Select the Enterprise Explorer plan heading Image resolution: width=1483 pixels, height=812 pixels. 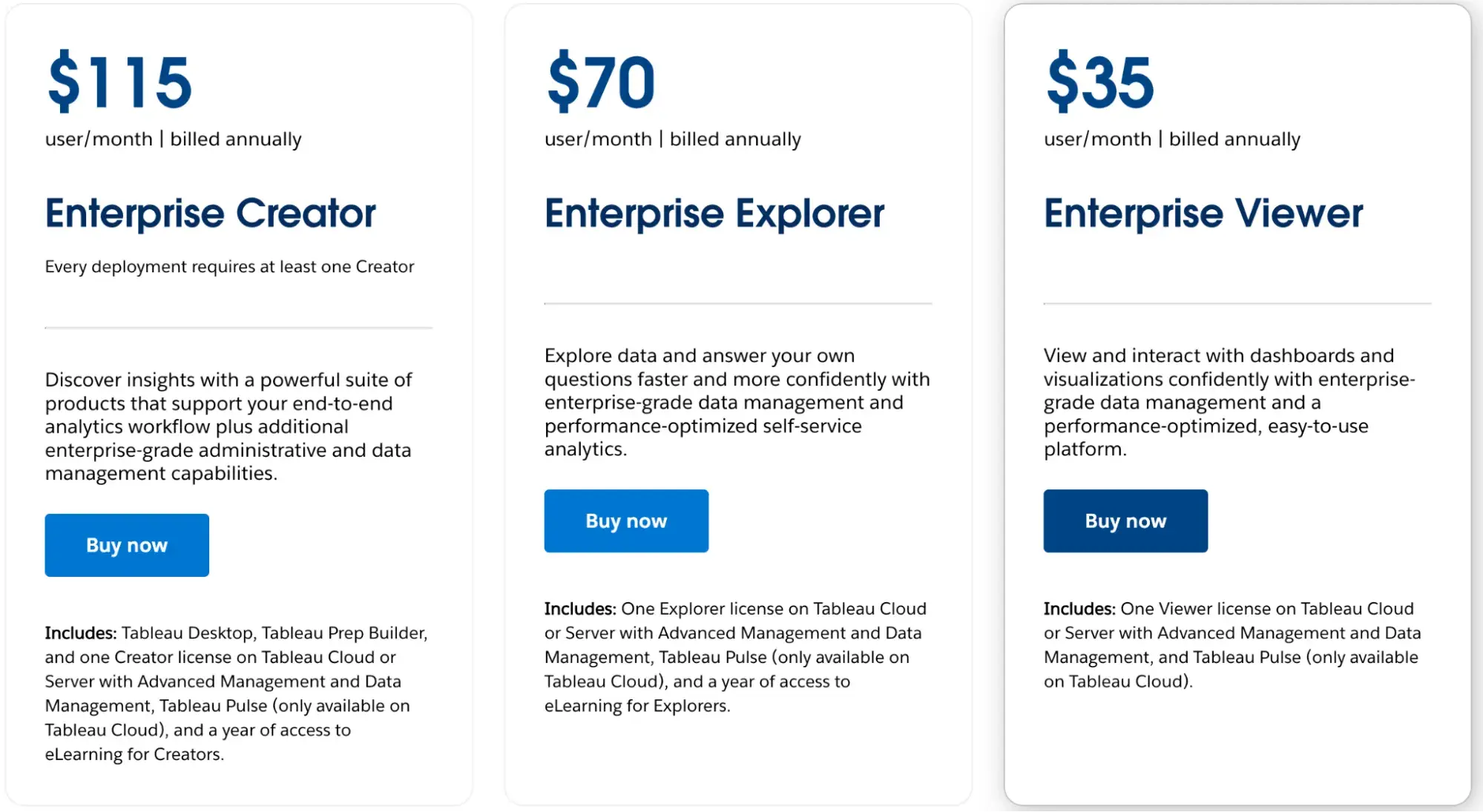pyautogui.click(x=714, y=214)
